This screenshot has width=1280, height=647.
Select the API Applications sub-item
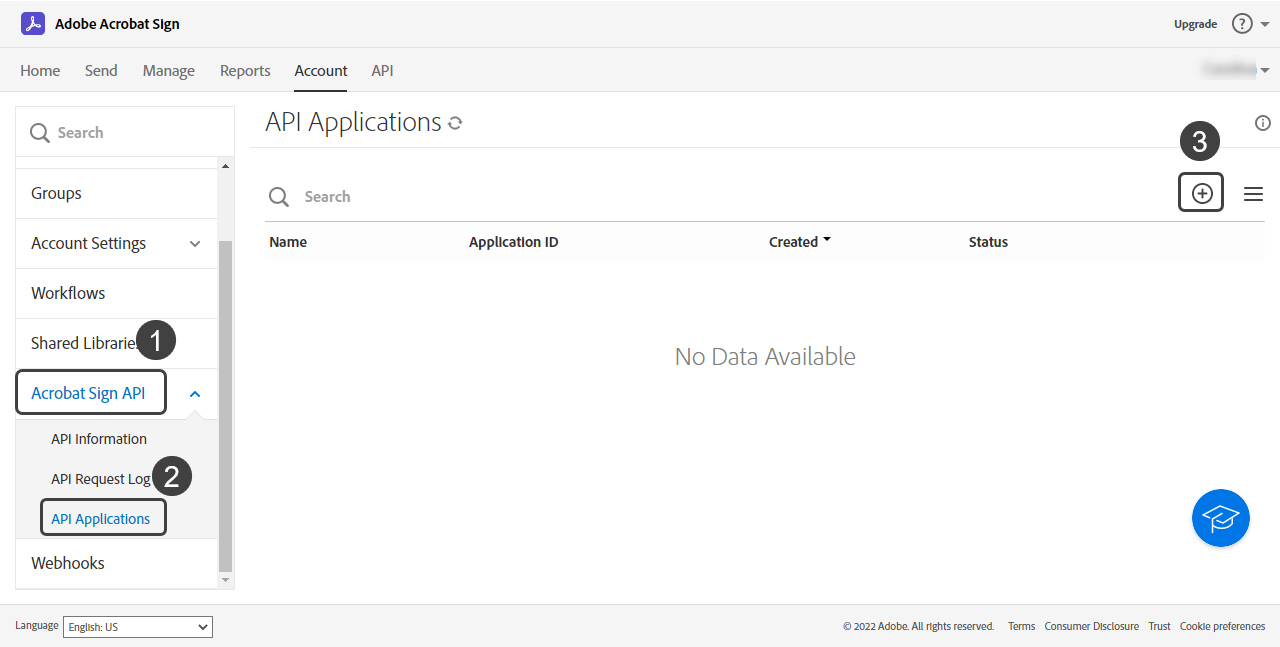pyautogui.click(x=102, y=519)
